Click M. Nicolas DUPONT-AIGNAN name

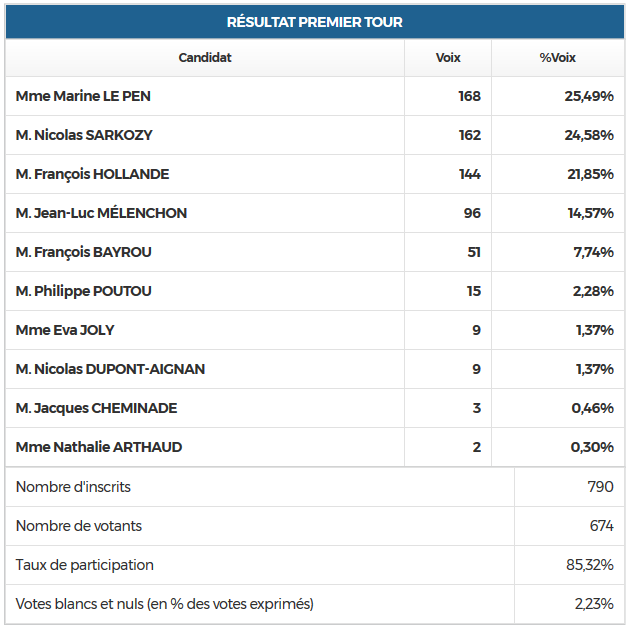point(110,369)
